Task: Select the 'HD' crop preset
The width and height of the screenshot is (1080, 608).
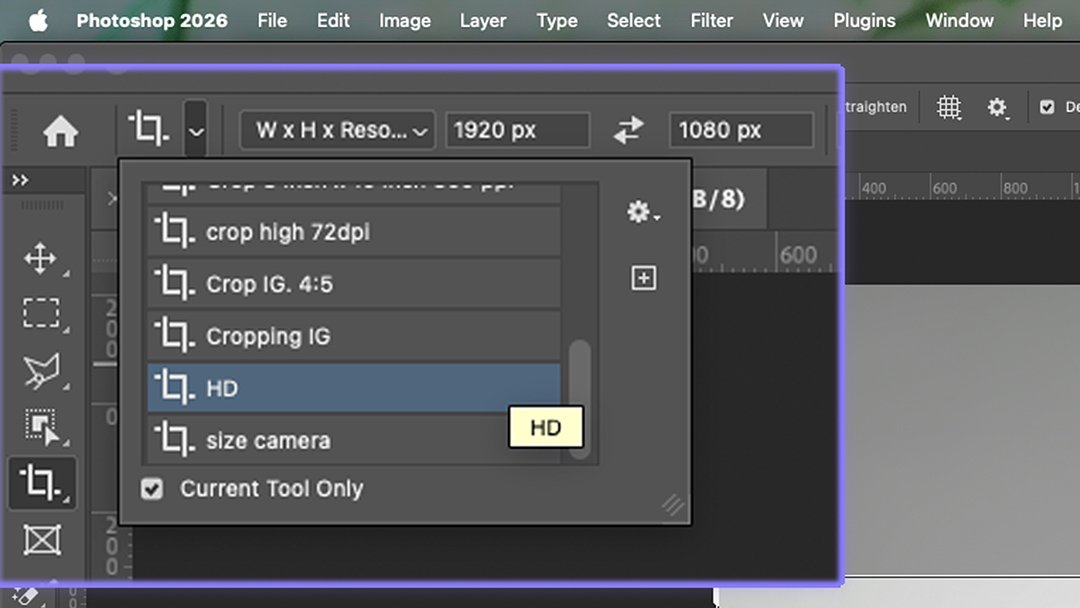Action: [354, 388]
